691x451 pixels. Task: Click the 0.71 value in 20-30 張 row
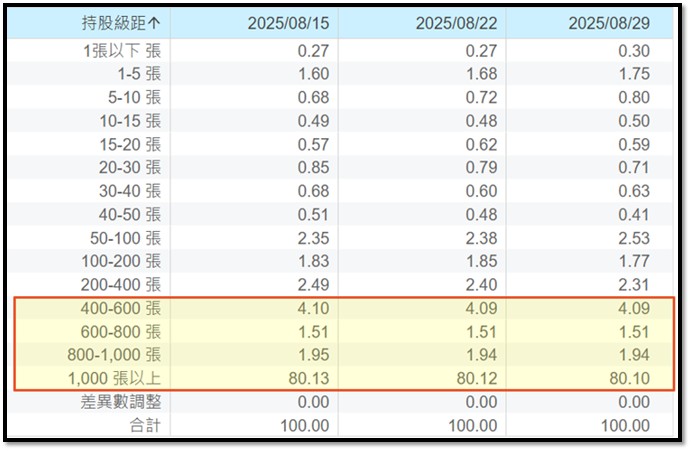634,168
